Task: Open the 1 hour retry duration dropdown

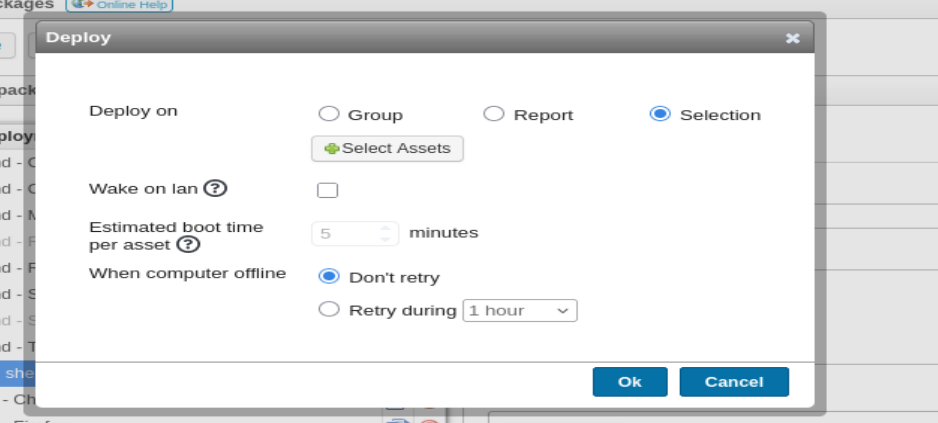Action: tap(520, 311)
